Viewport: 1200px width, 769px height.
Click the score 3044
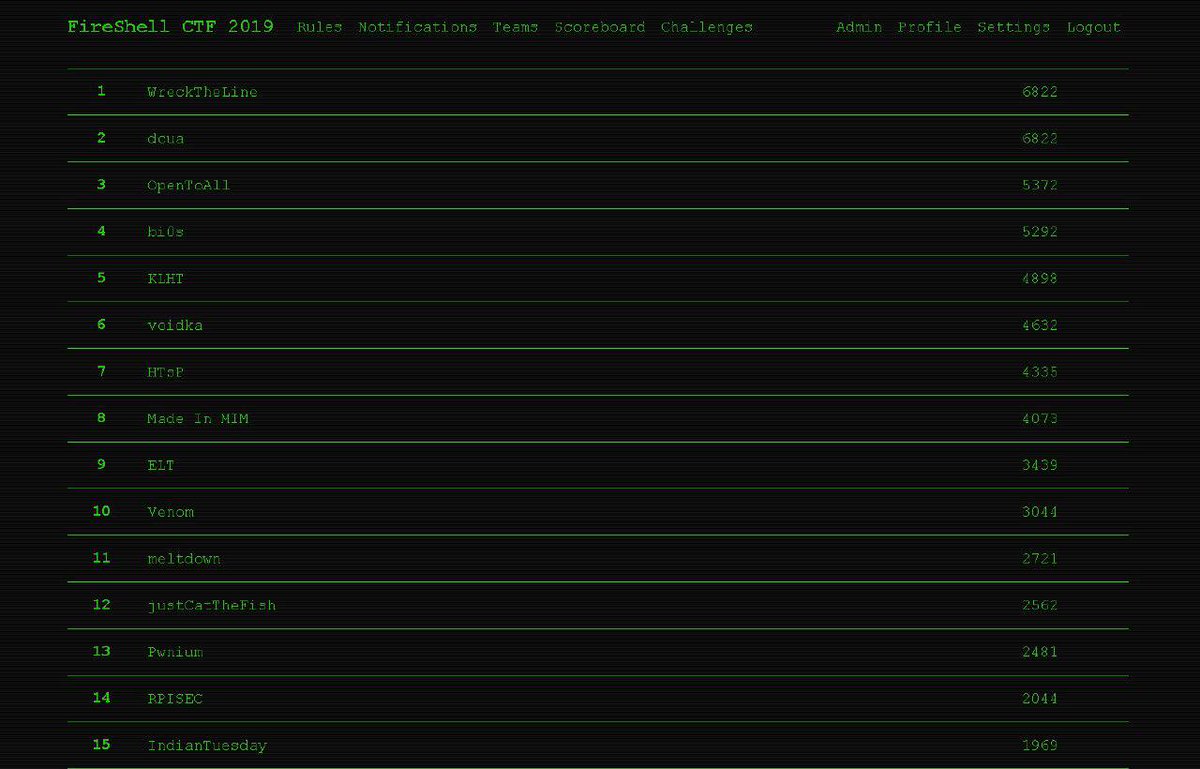[x=1040, y=512]
